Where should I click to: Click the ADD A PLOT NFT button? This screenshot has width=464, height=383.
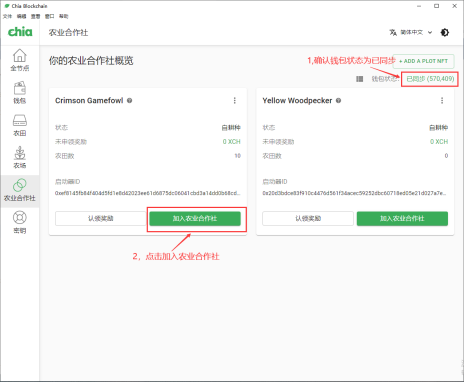coord(423,61)
